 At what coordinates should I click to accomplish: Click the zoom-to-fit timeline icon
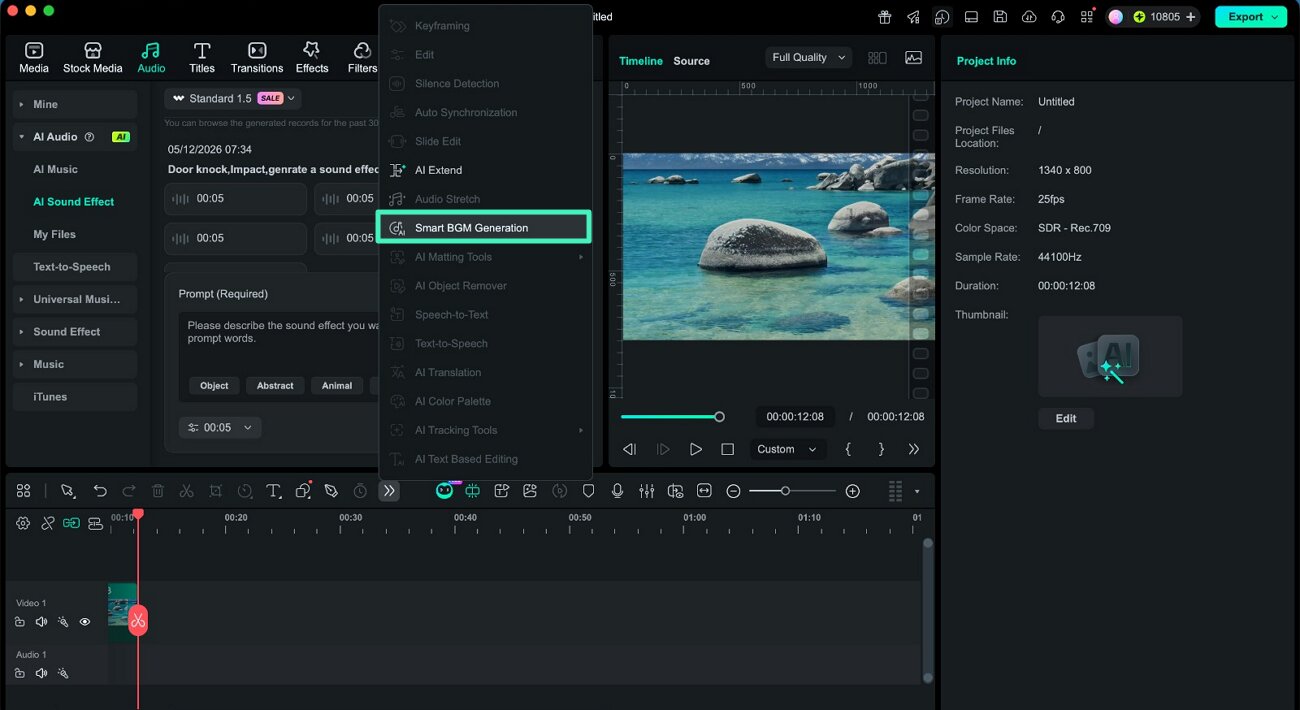point(704,491)
